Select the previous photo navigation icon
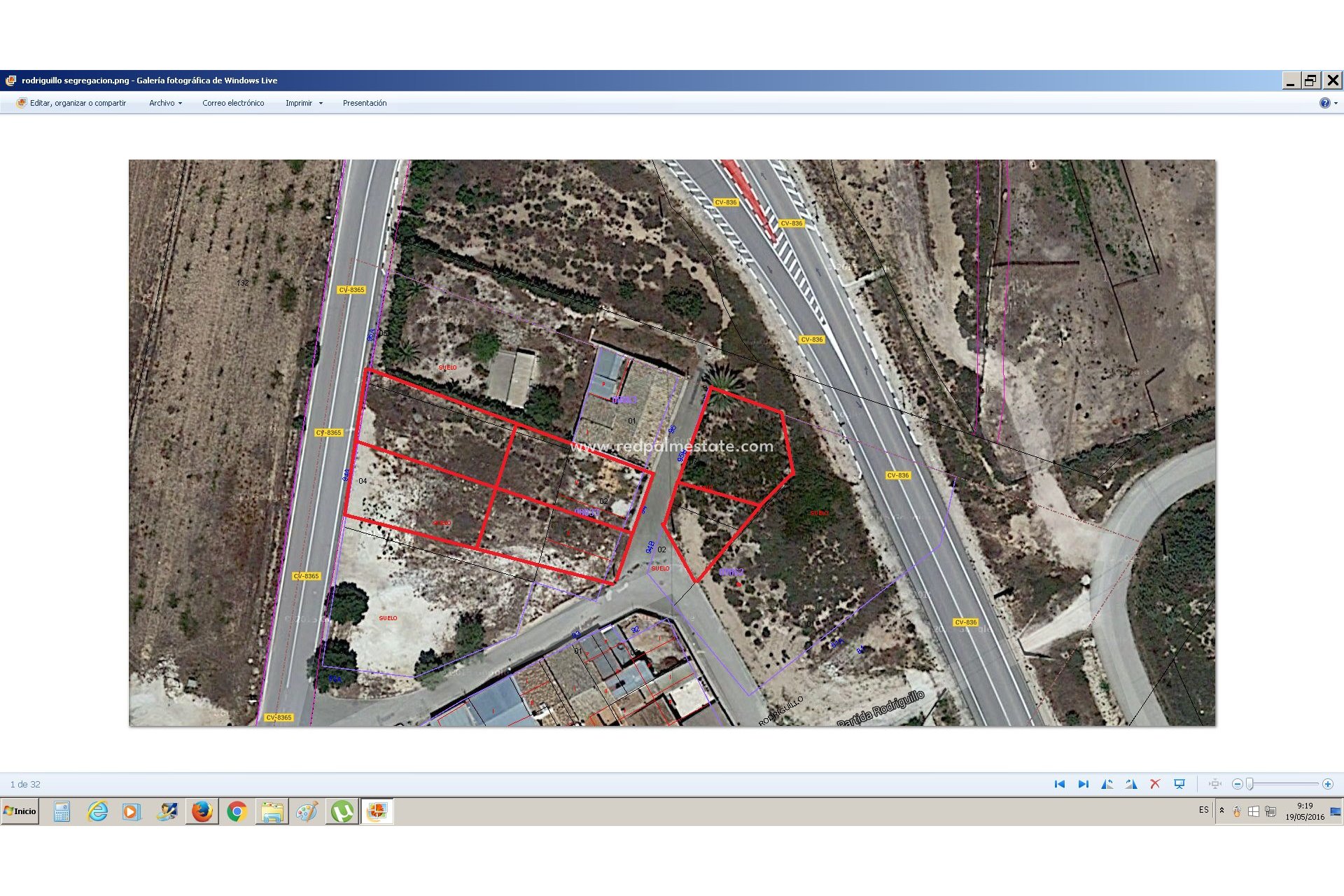This screenshot has height=896, width=1344. pos(1058,784)
